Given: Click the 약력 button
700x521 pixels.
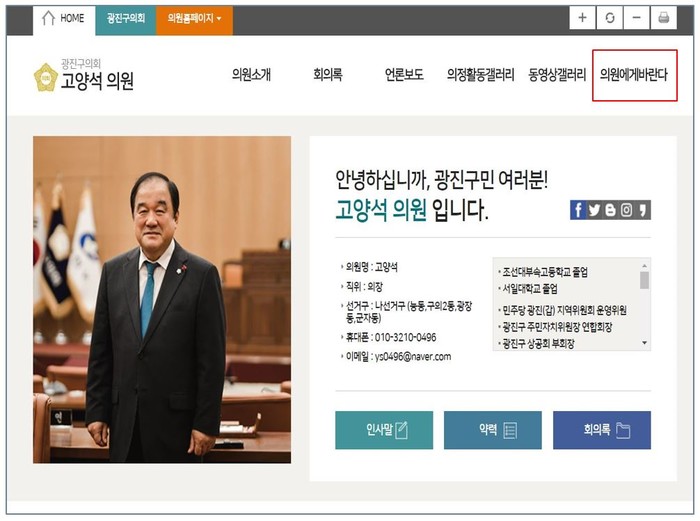Looking at the screenshot, I should 493,430.
